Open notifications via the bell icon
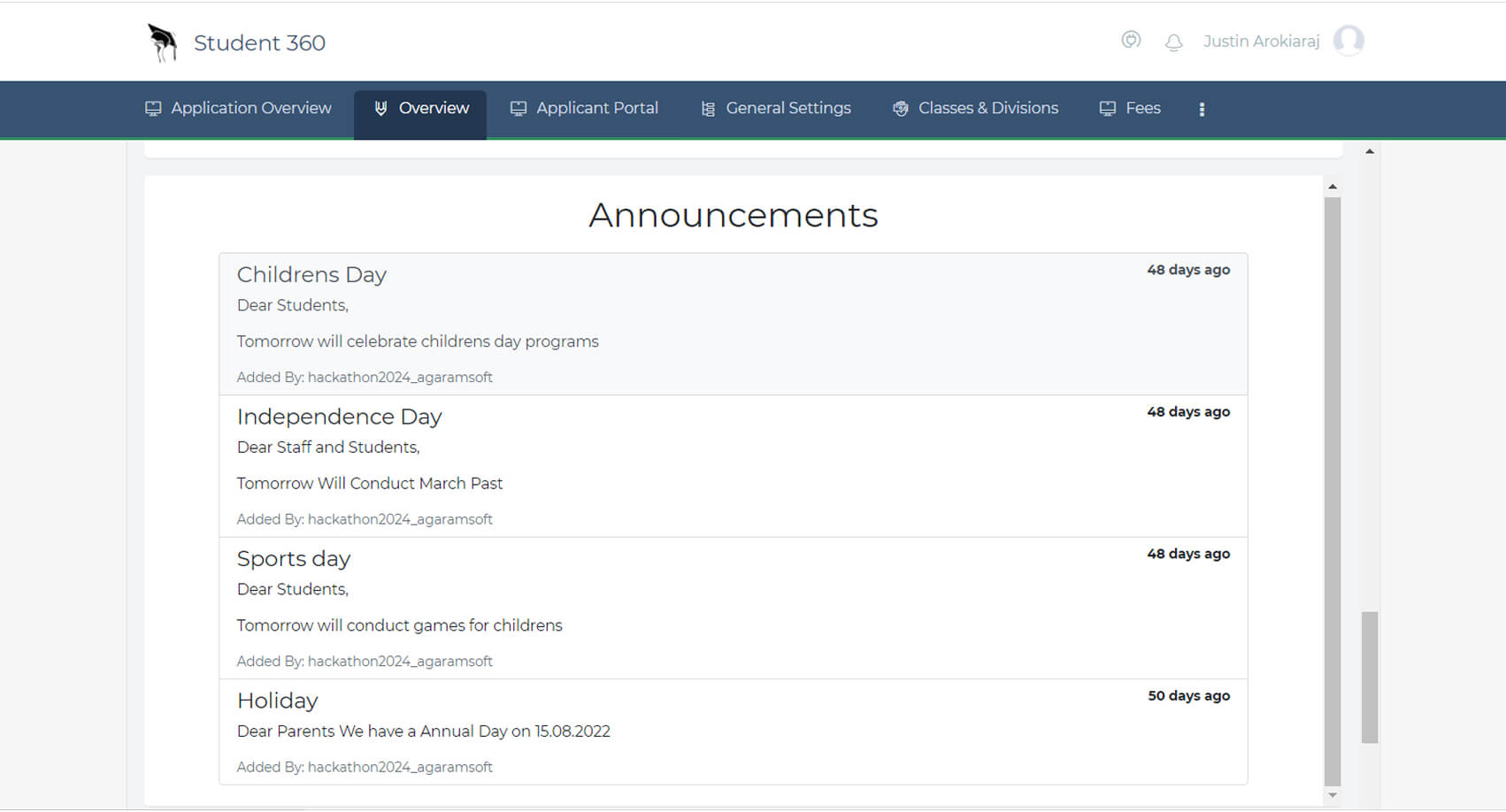1506x812 pixels. (x=1173, y=41)
